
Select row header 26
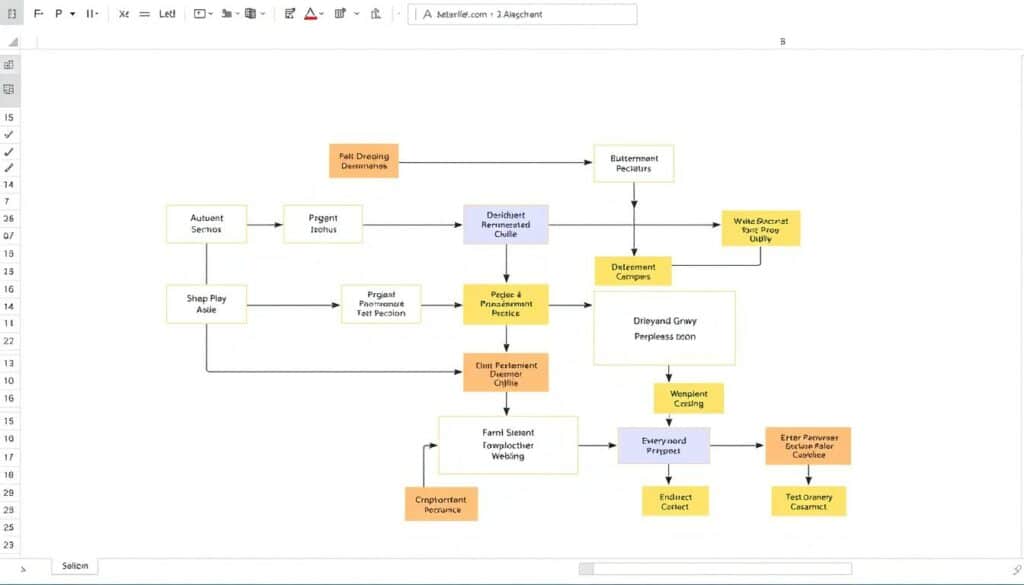(8, 219)
